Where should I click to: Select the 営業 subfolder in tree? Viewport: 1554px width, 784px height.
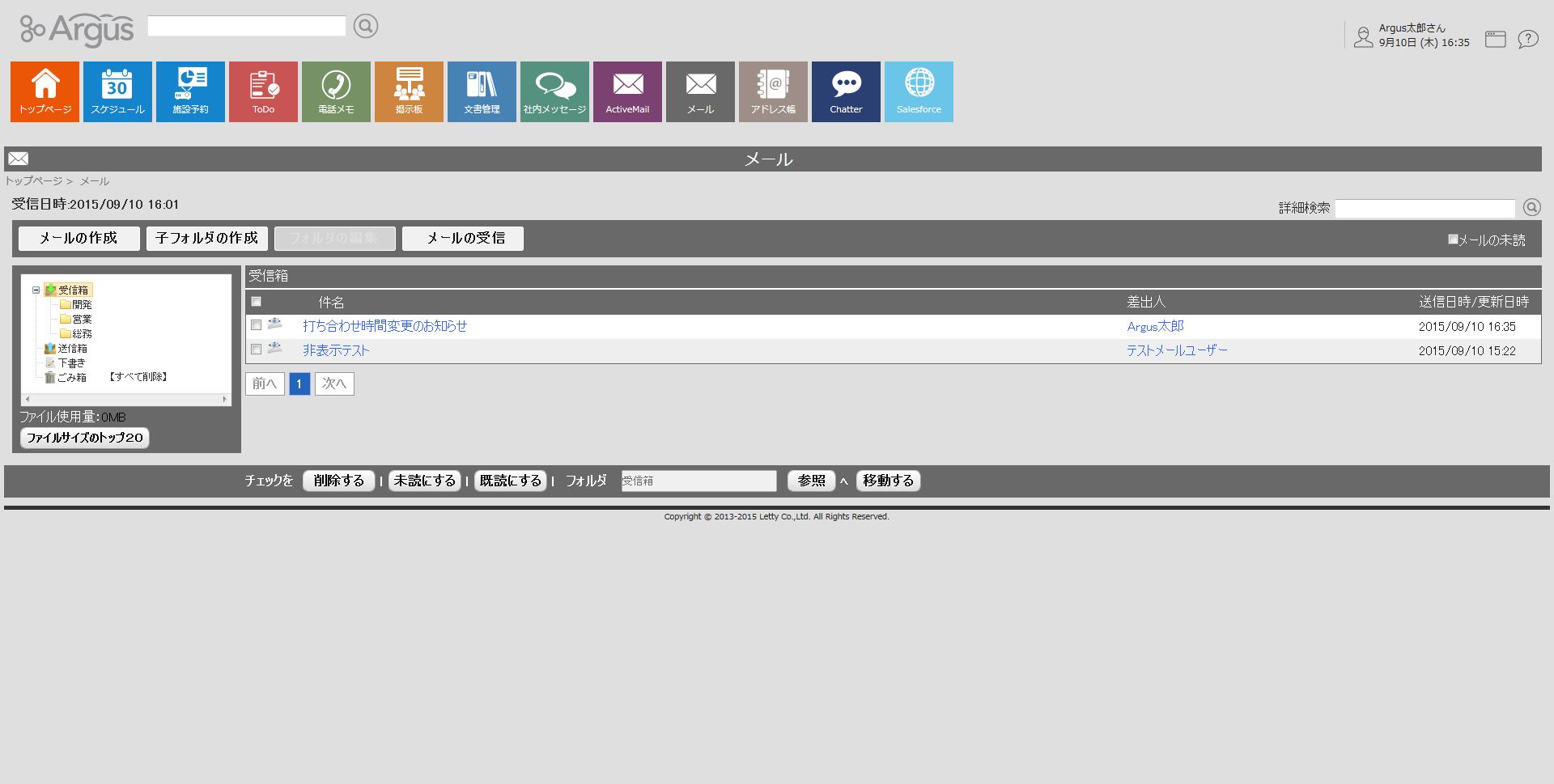pyautogui.click(x=82, y=320)
